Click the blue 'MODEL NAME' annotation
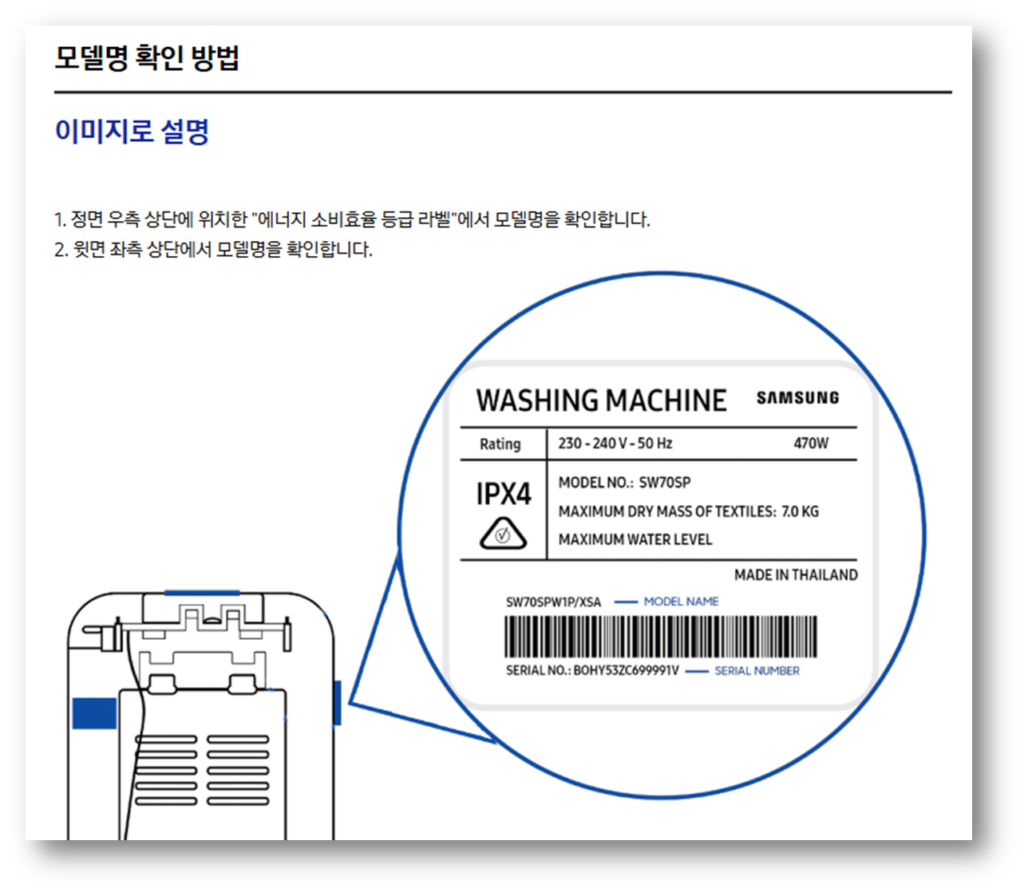This screenshot has width=1024, height=892. coord(681,601)
